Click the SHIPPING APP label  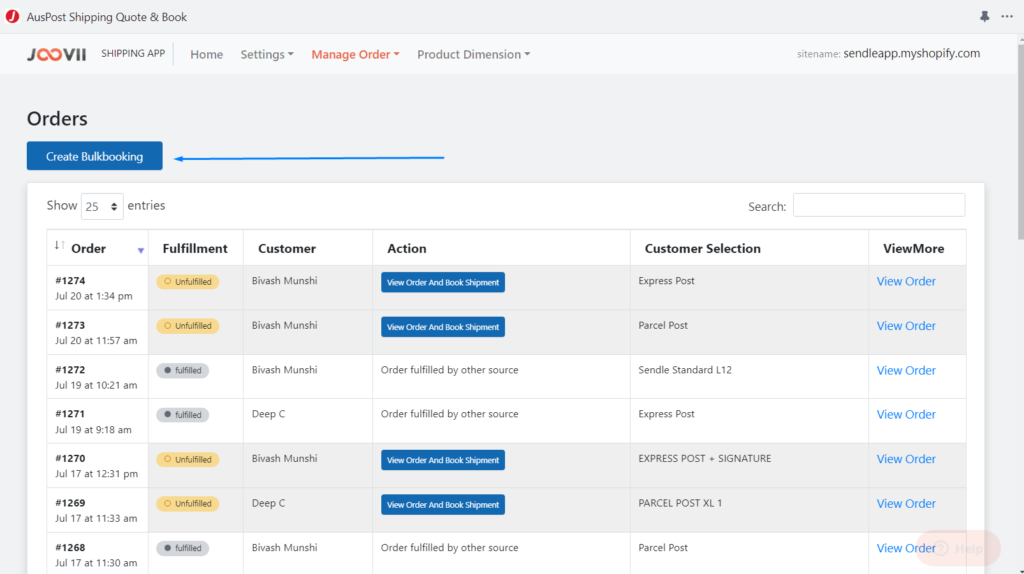click(133, 54)
